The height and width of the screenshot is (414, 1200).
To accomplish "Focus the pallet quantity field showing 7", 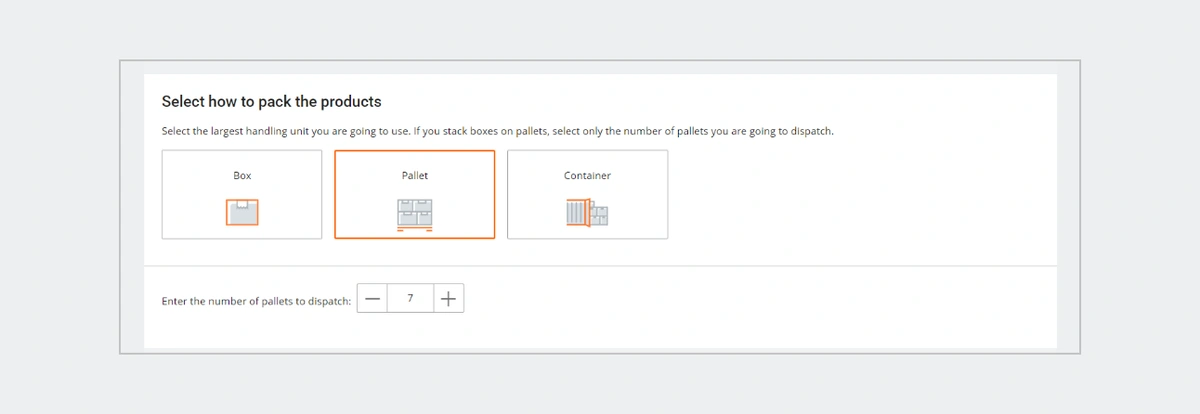I will click(x=410, y=298).
